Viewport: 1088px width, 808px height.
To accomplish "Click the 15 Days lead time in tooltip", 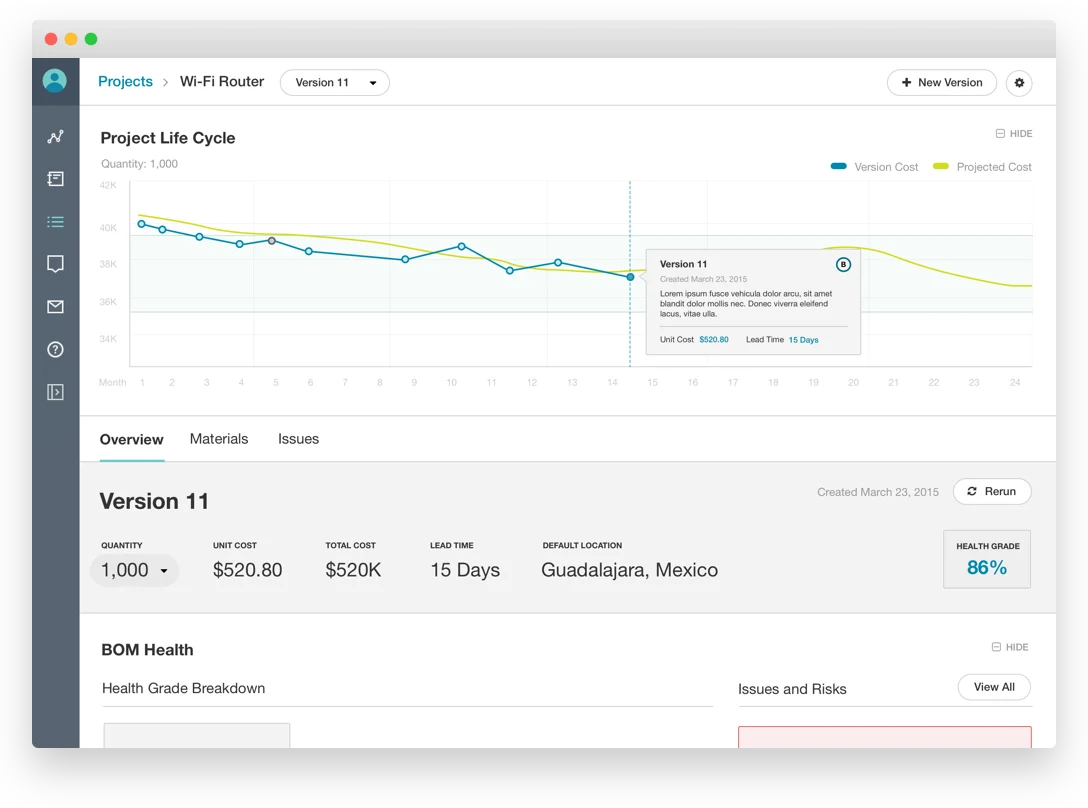I will (x=804, y=340).
